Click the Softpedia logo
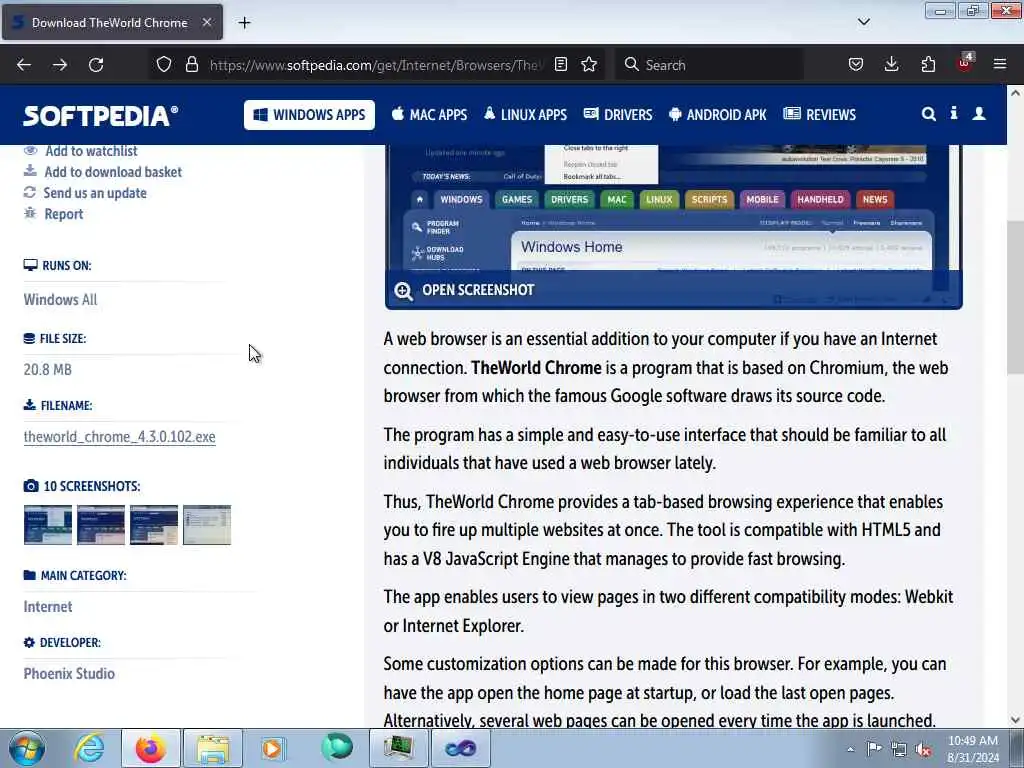 point(101,116)
